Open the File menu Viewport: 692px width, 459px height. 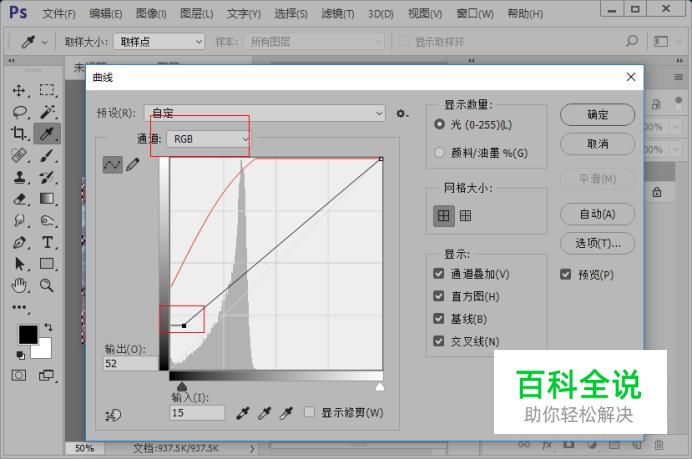(59, 14)
